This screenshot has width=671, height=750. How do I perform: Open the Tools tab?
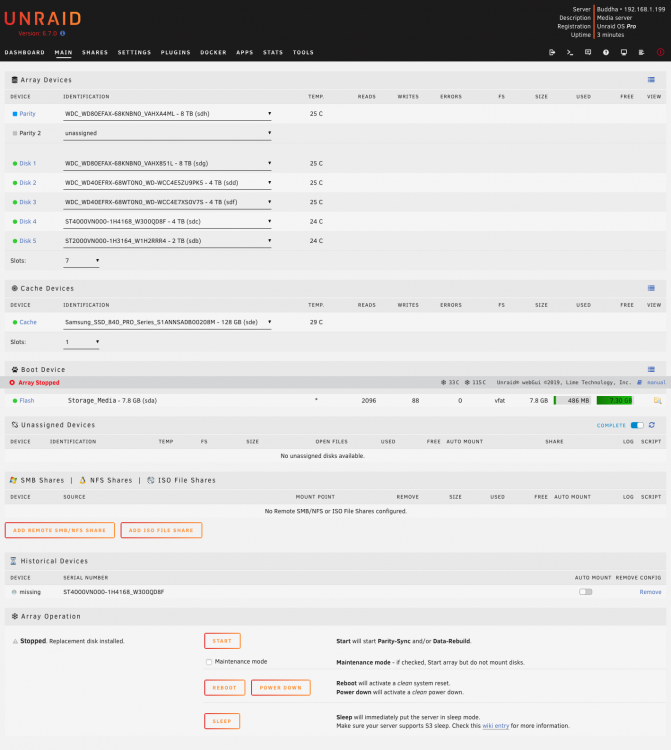coord(303,53)
